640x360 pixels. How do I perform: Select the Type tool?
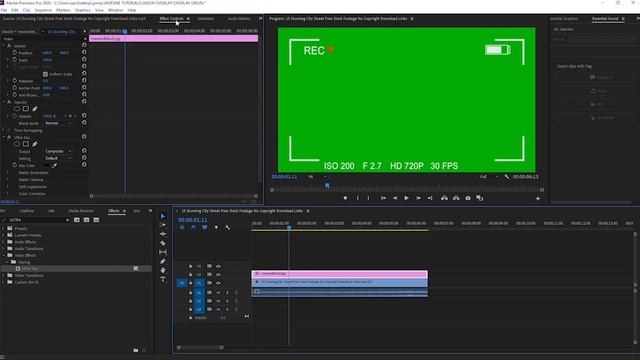coord(163,279)
